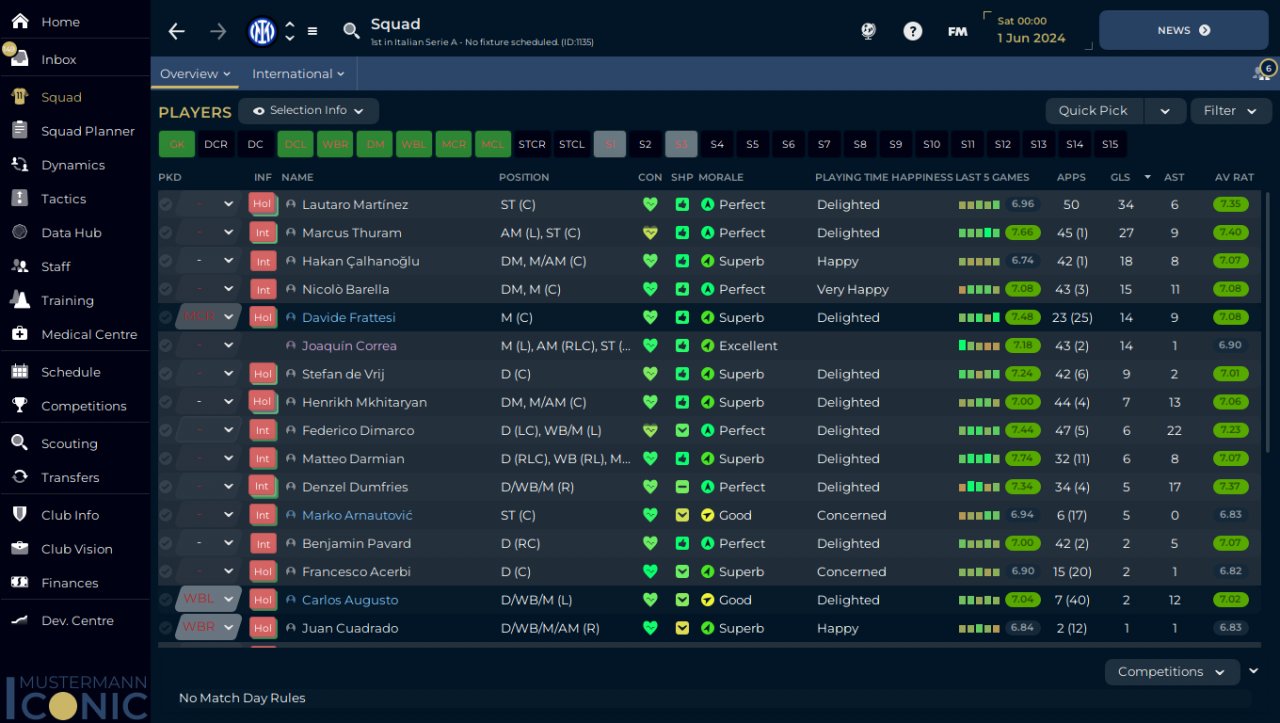Open the Overview tab menu
The width and height of the screenshot is (1280, 723).
click(x=195, y=74)
